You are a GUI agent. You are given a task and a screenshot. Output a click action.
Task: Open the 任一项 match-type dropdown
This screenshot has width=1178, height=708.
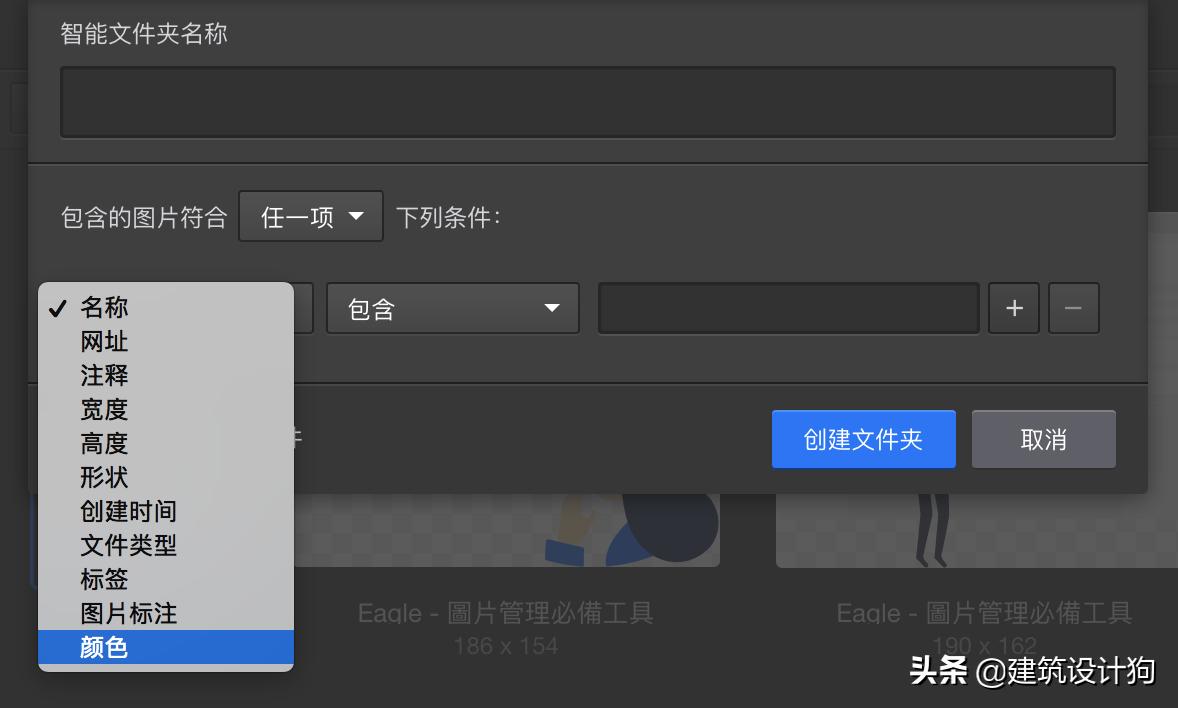[x=310, y=215]
